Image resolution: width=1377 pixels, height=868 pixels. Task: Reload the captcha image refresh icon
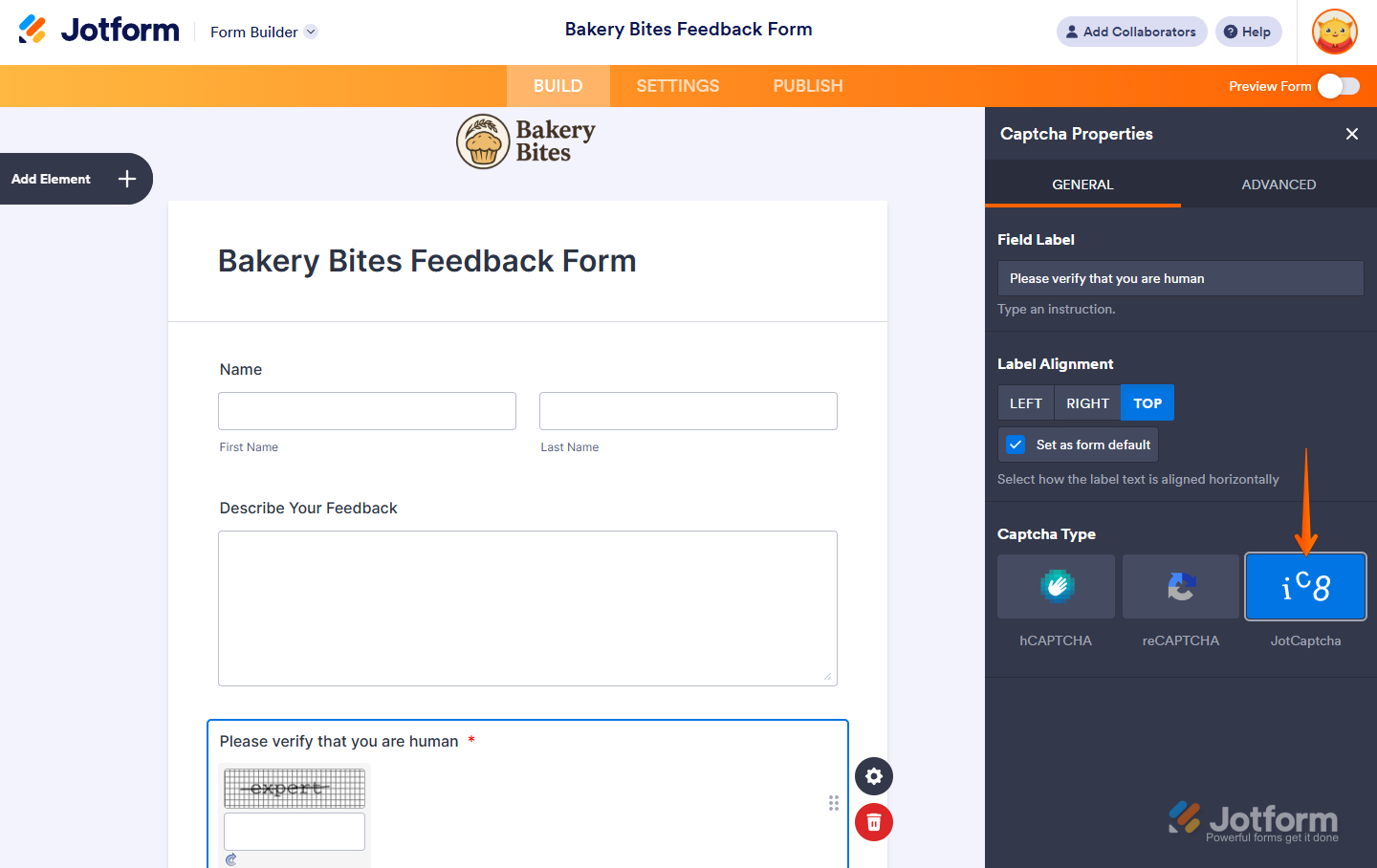click(231, 859)
